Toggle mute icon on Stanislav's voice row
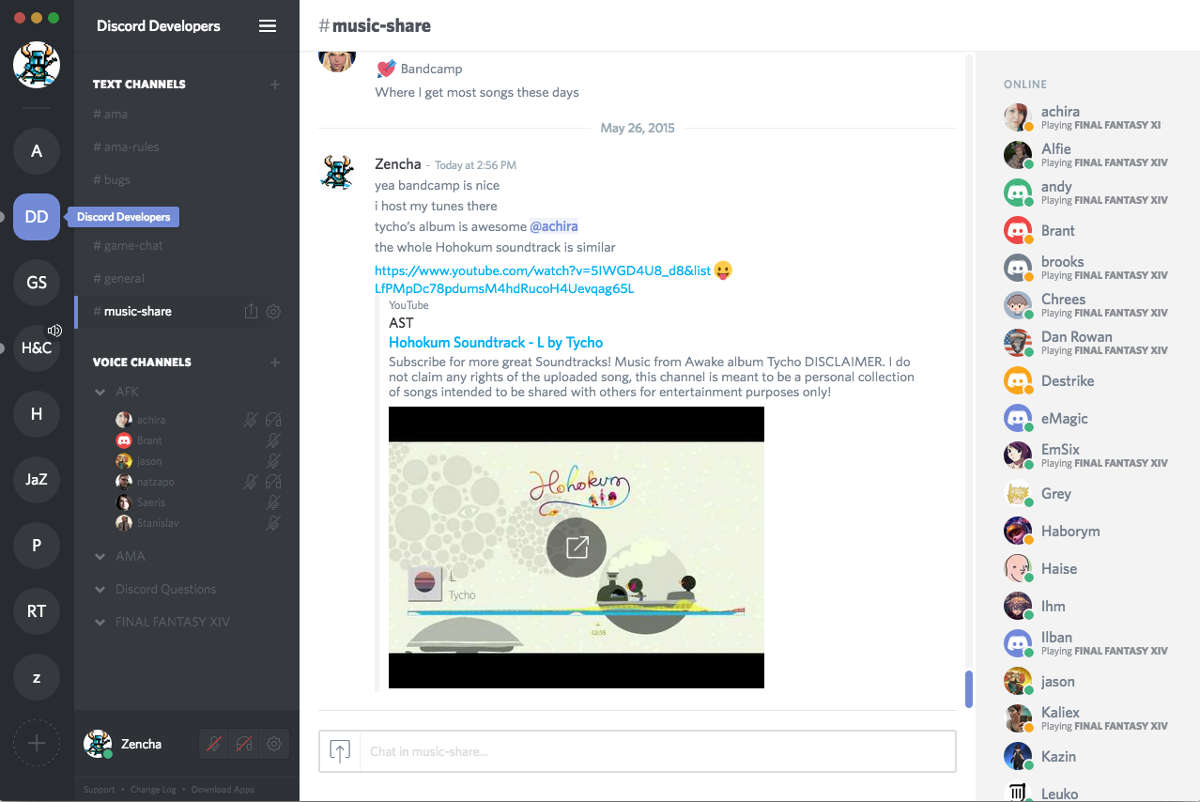This screenshot has height=802, width=1200. point(273,523)
